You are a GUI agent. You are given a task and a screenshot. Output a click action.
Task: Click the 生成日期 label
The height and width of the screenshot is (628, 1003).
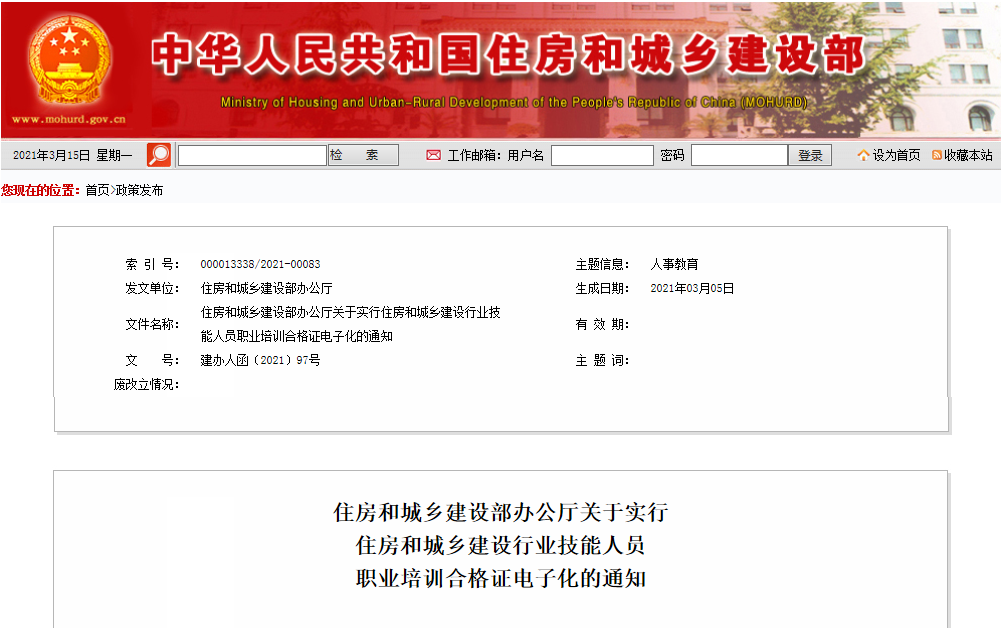pyautogui.click(x=603, y=288)
